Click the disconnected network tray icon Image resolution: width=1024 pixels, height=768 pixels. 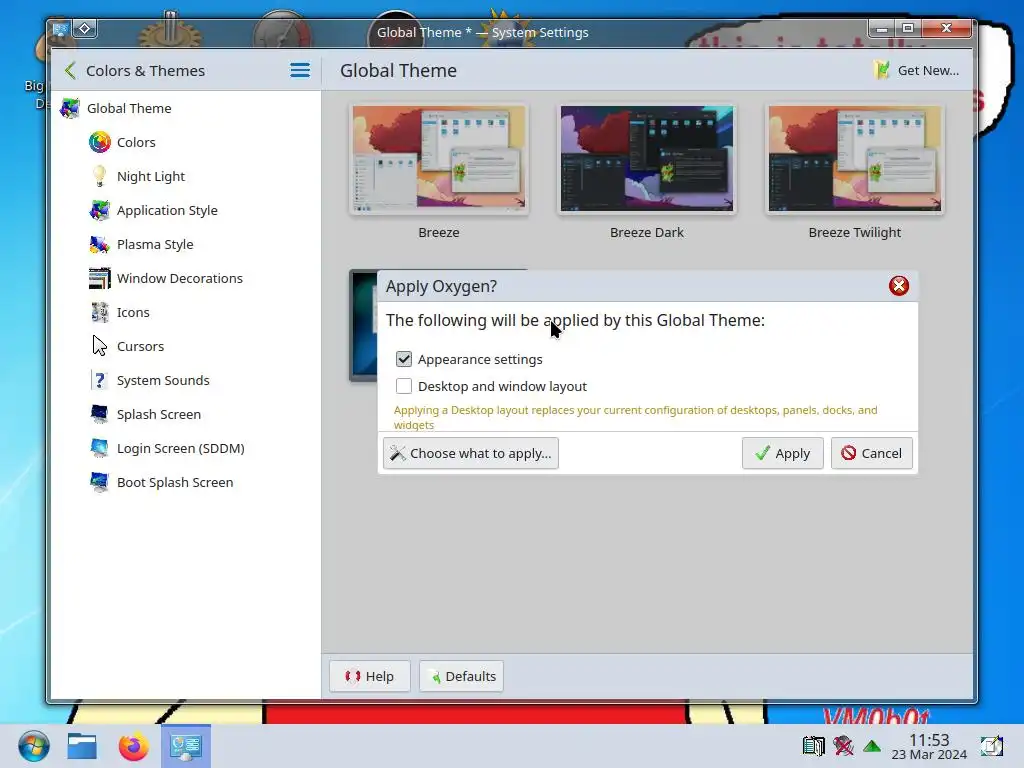[843, 745]
